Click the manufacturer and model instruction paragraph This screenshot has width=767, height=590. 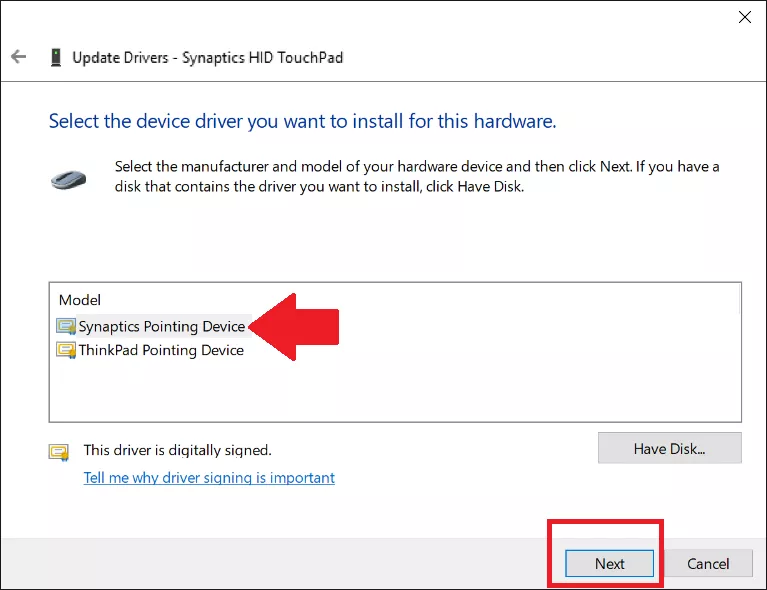416,176
